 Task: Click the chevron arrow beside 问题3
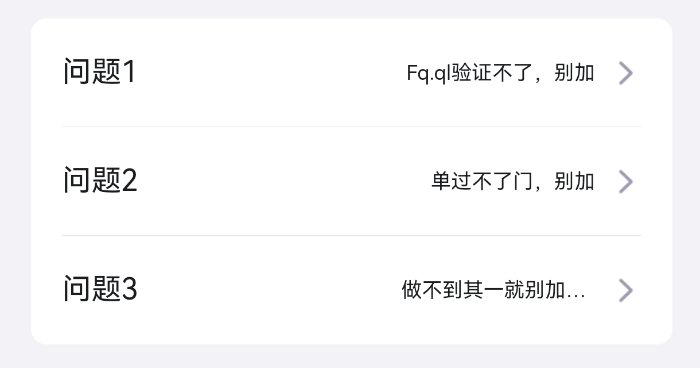[x=626, y=290]
